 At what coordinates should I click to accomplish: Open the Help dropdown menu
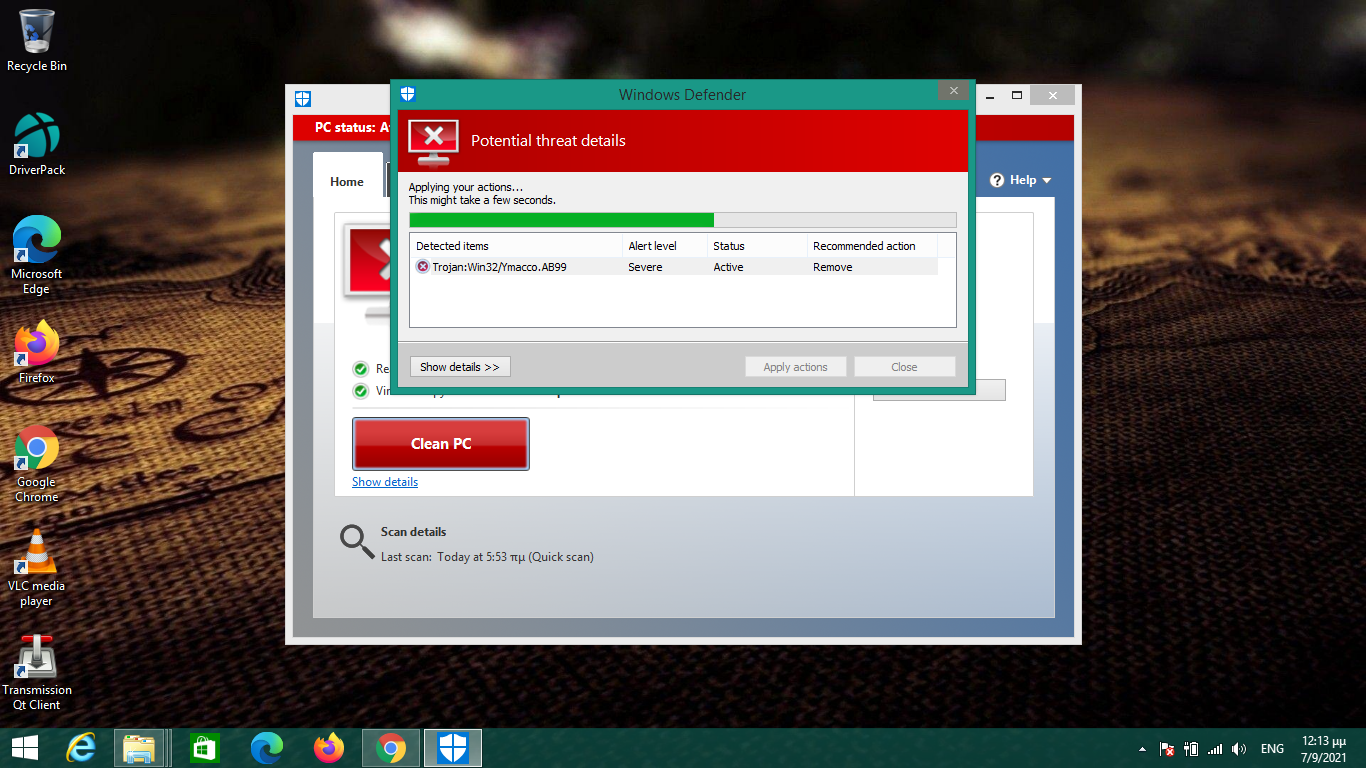[1021, 180]
